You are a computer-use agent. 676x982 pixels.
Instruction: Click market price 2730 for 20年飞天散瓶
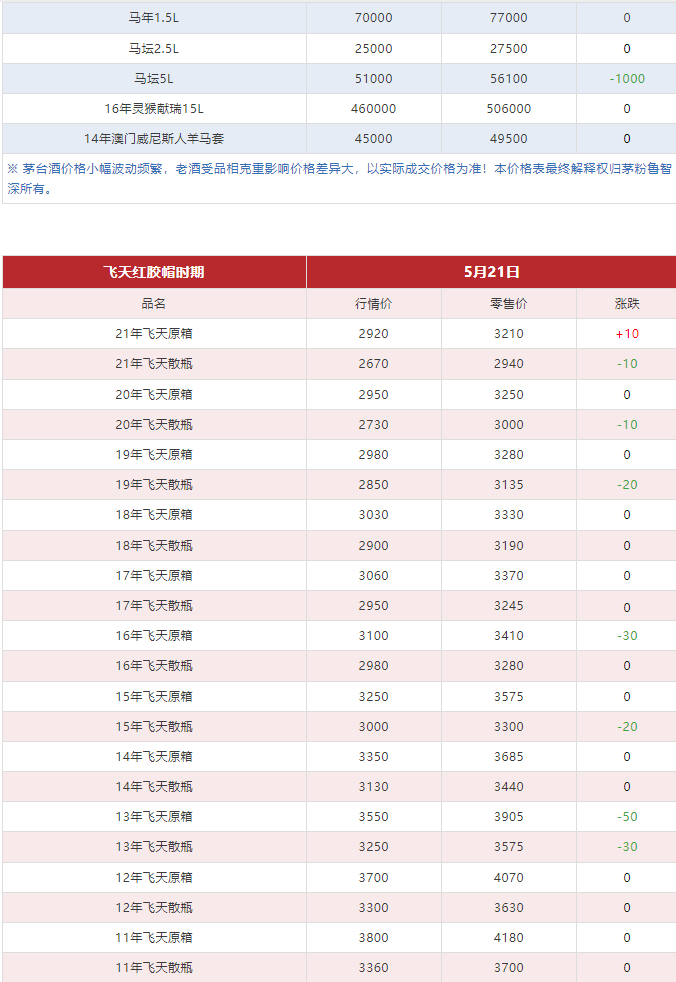click(373, 425)
